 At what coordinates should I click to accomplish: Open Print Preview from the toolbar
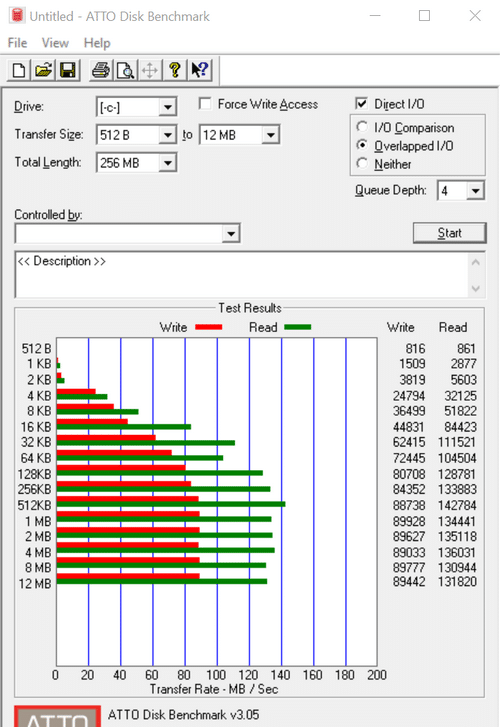click(125, 71)
